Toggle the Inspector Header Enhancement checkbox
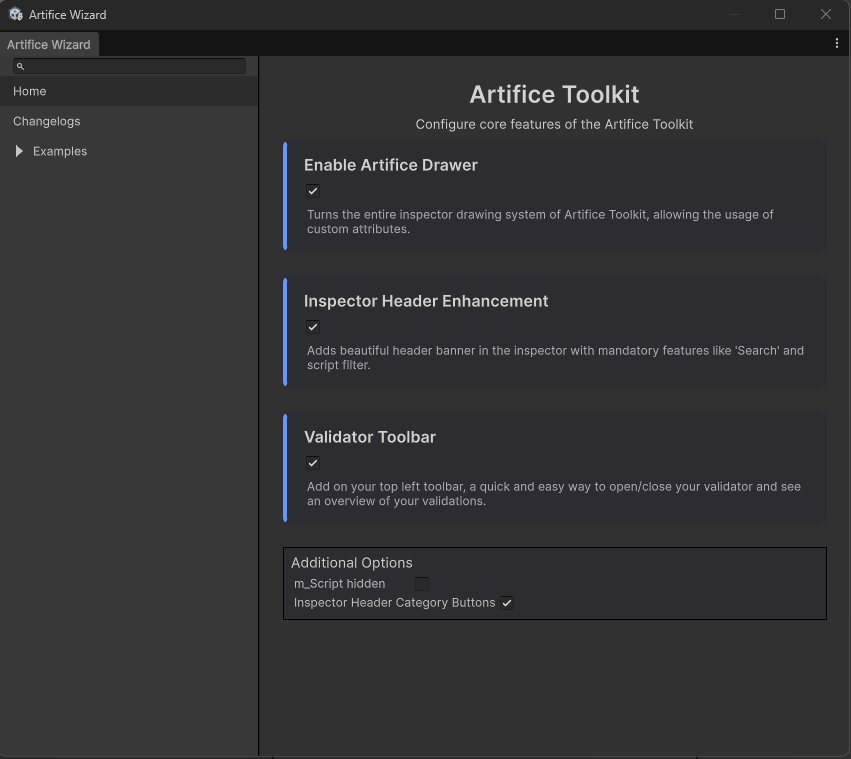 click(313, 327)
